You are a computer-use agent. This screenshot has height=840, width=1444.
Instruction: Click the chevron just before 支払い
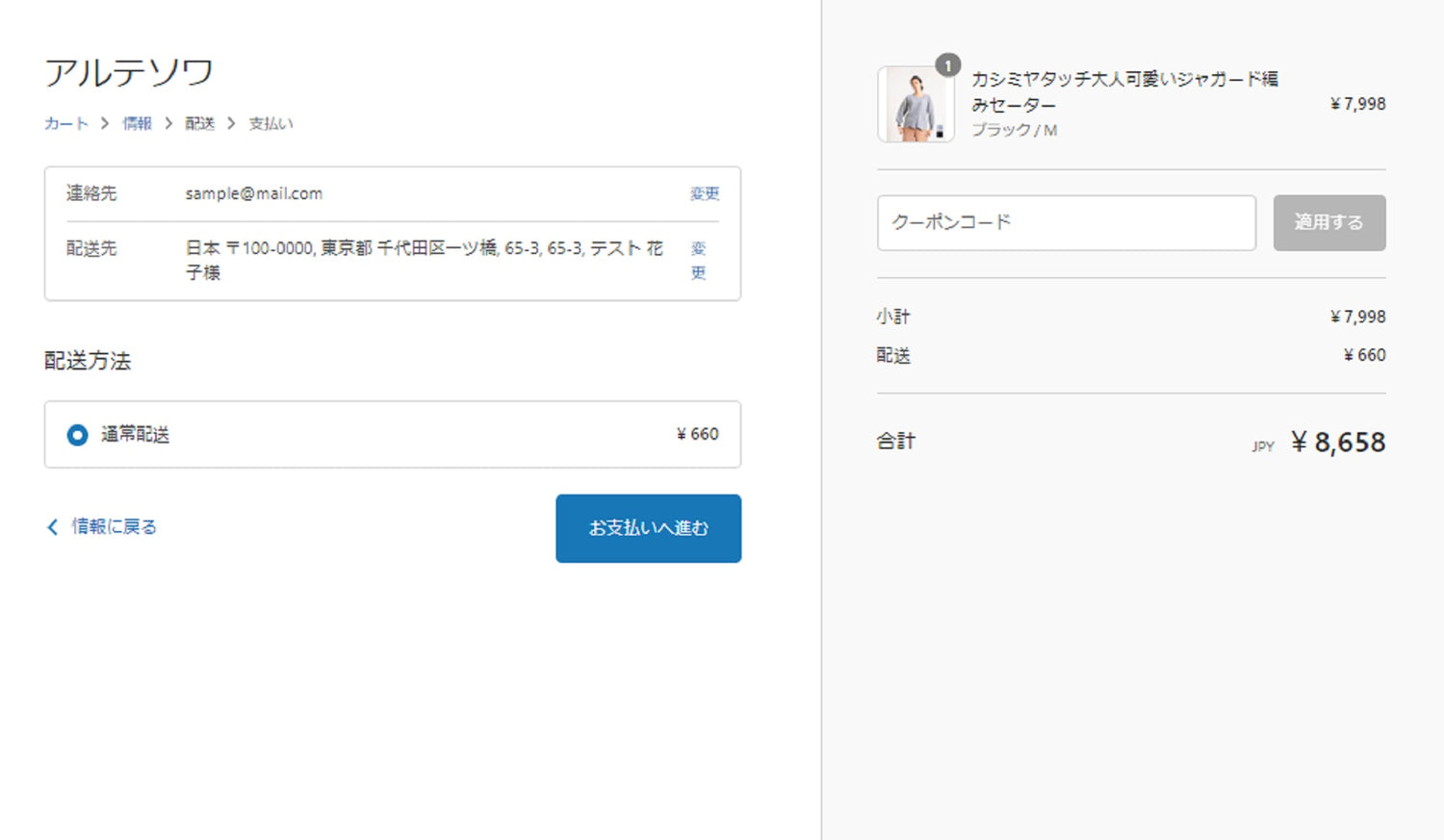[231, 123]
